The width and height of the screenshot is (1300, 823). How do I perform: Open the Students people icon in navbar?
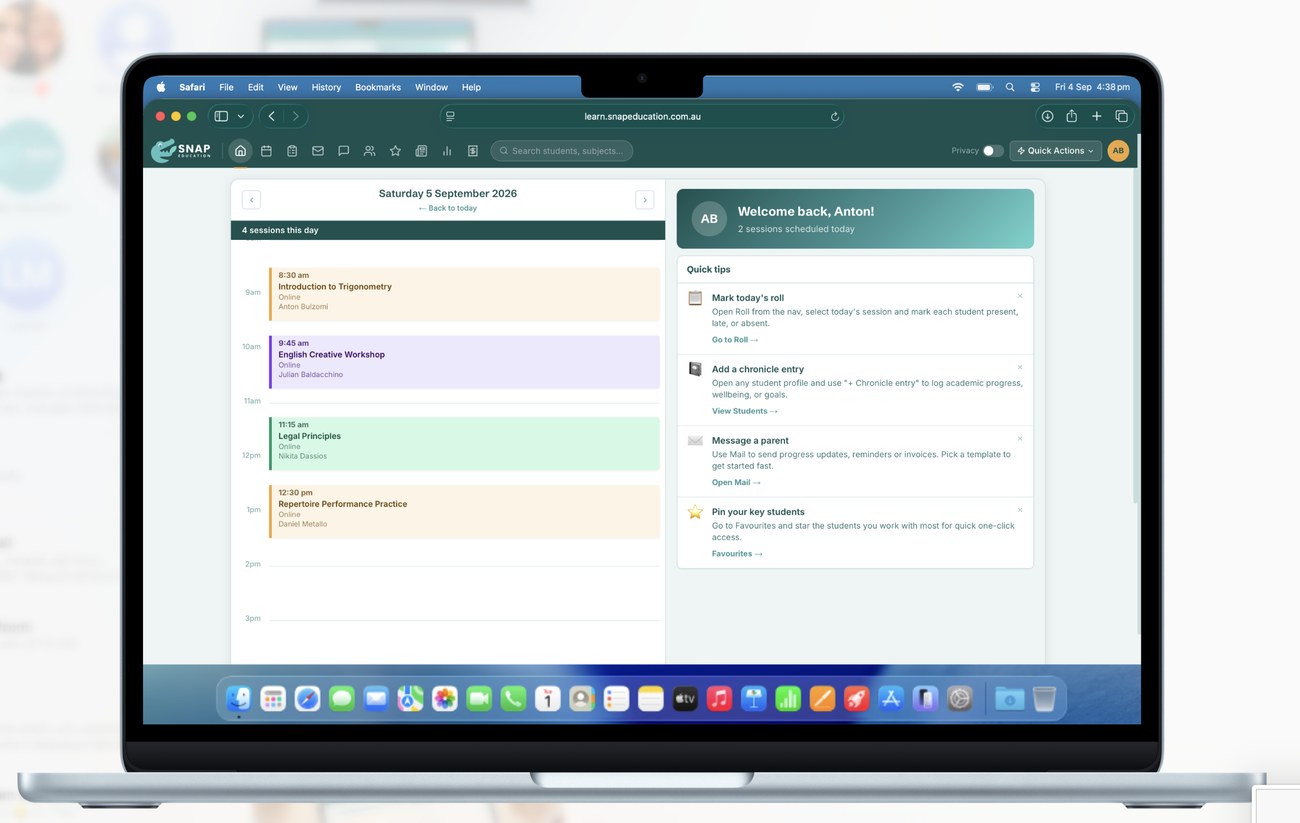(369, 151)
